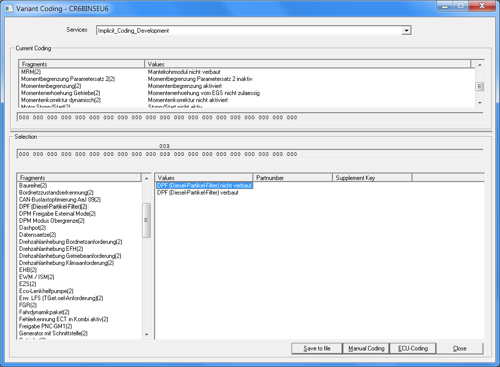Screen dimensions: 500x367
Task: Close the Variant Coding window
Action: click(482, 6)
